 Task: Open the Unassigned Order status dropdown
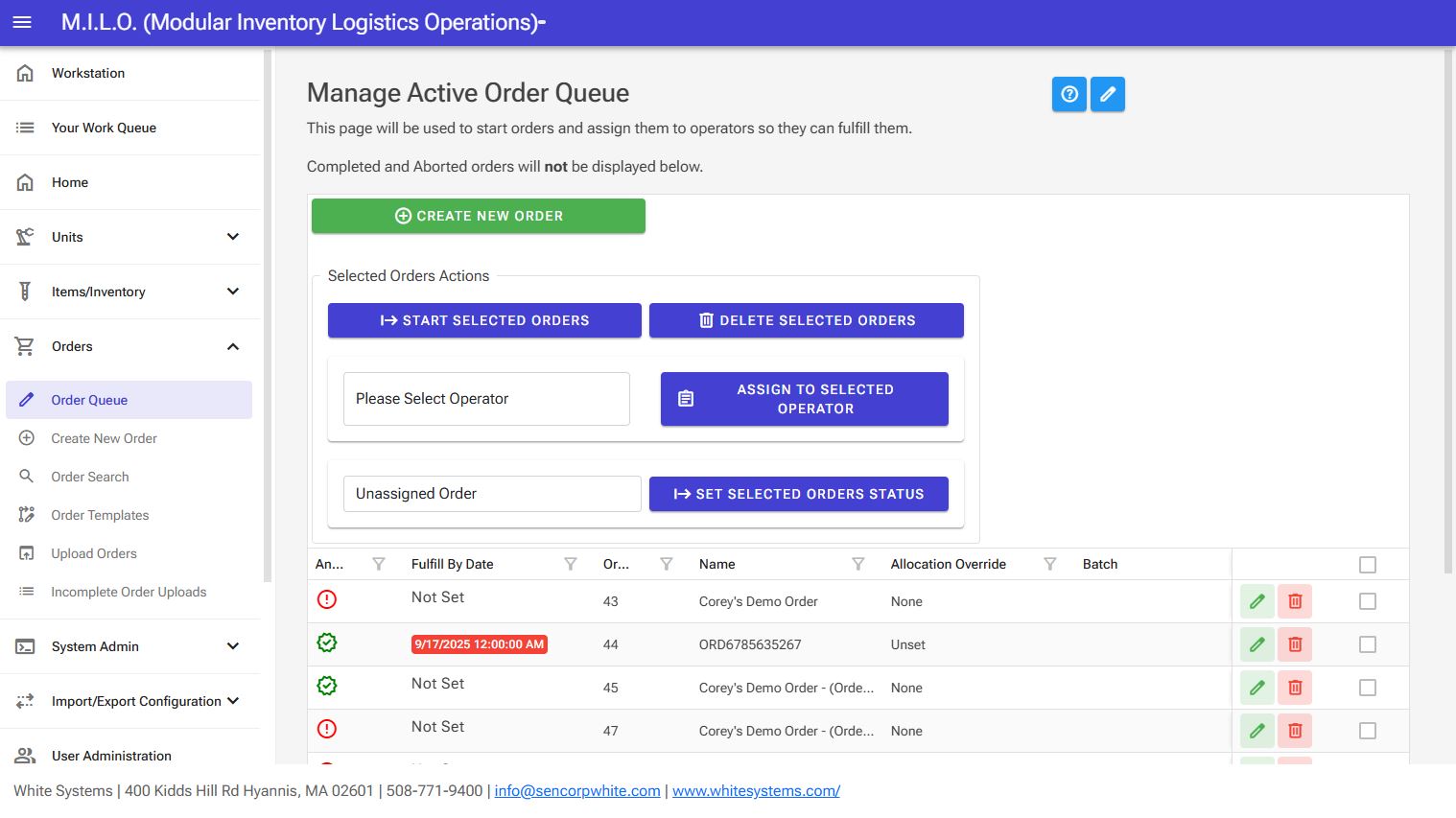(x=491, y=493)
